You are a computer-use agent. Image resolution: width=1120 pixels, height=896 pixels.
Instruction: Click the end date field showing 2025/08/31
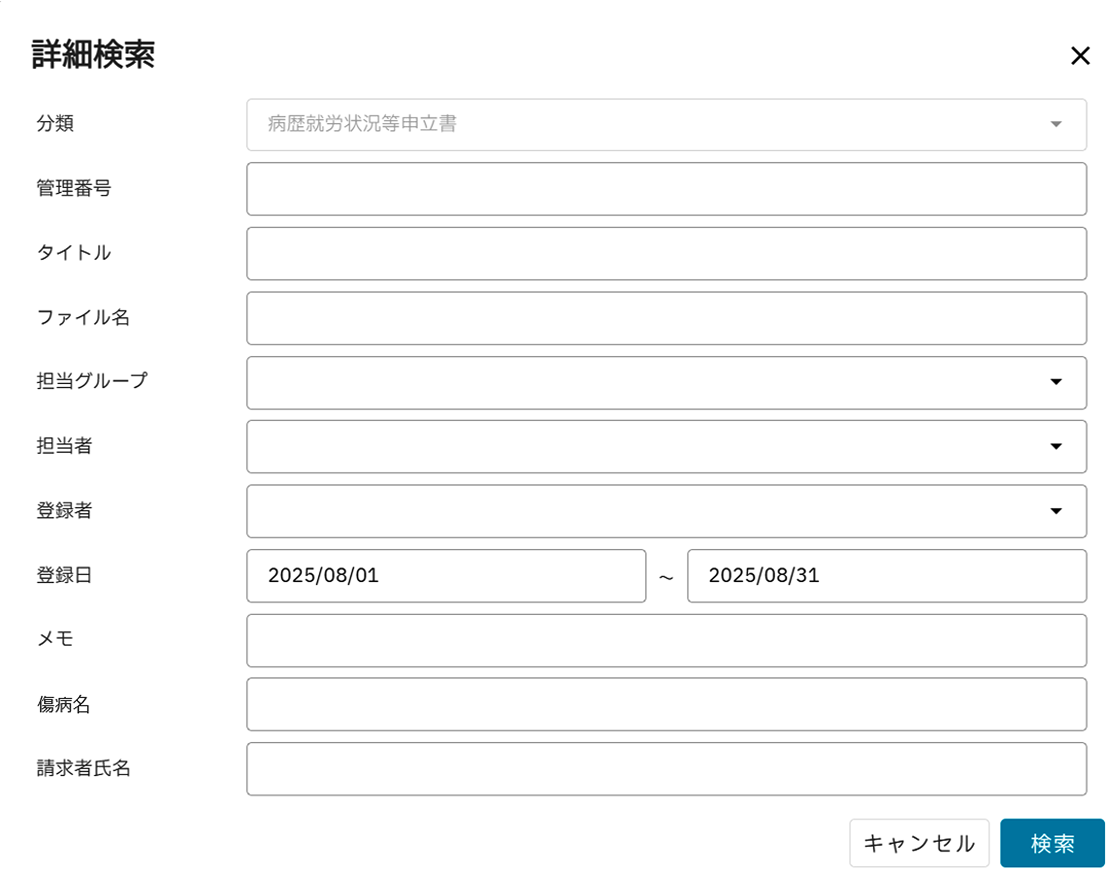pos(886,576)
